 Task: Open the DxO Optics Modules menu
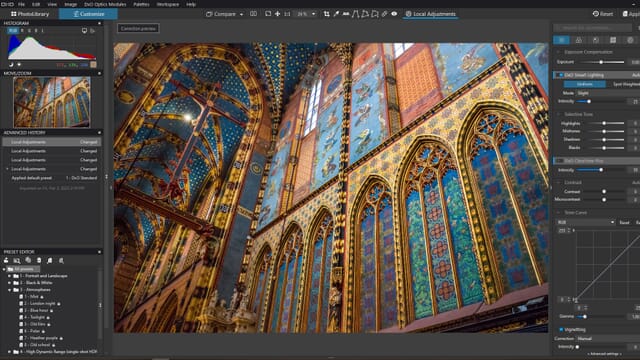click(x=105, y=4)
